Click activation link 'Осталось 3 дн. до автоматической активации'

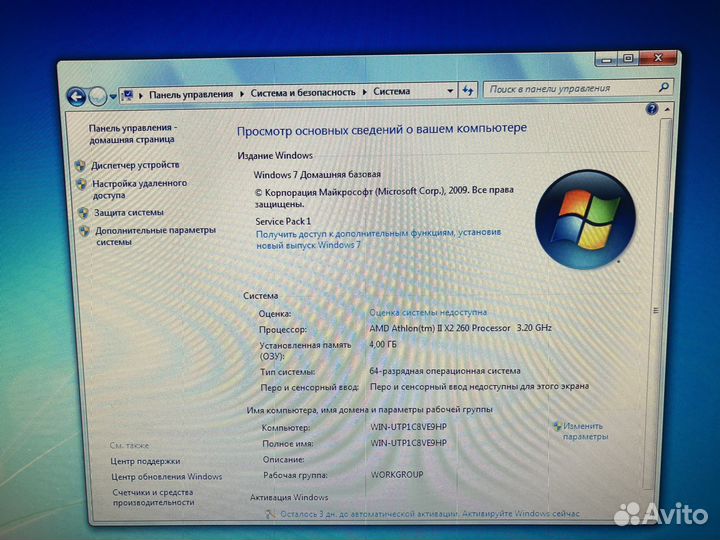[x=429, y=514]
